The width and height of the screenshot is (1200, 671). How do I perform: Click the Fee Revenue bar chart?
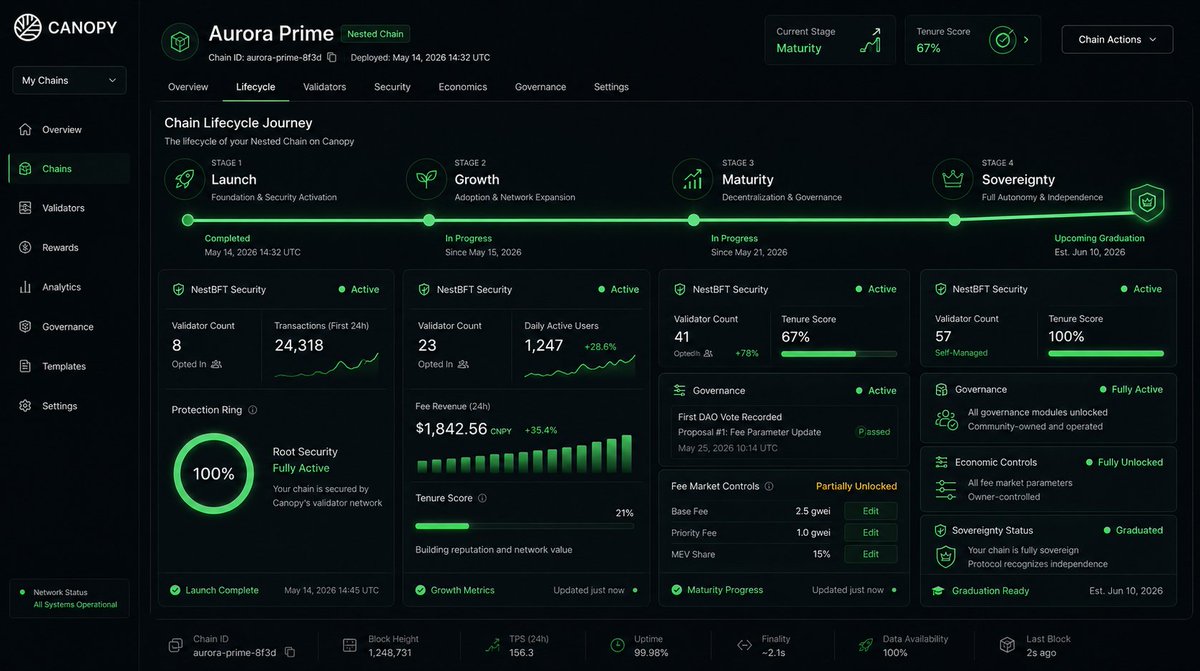tap(524, 453)
